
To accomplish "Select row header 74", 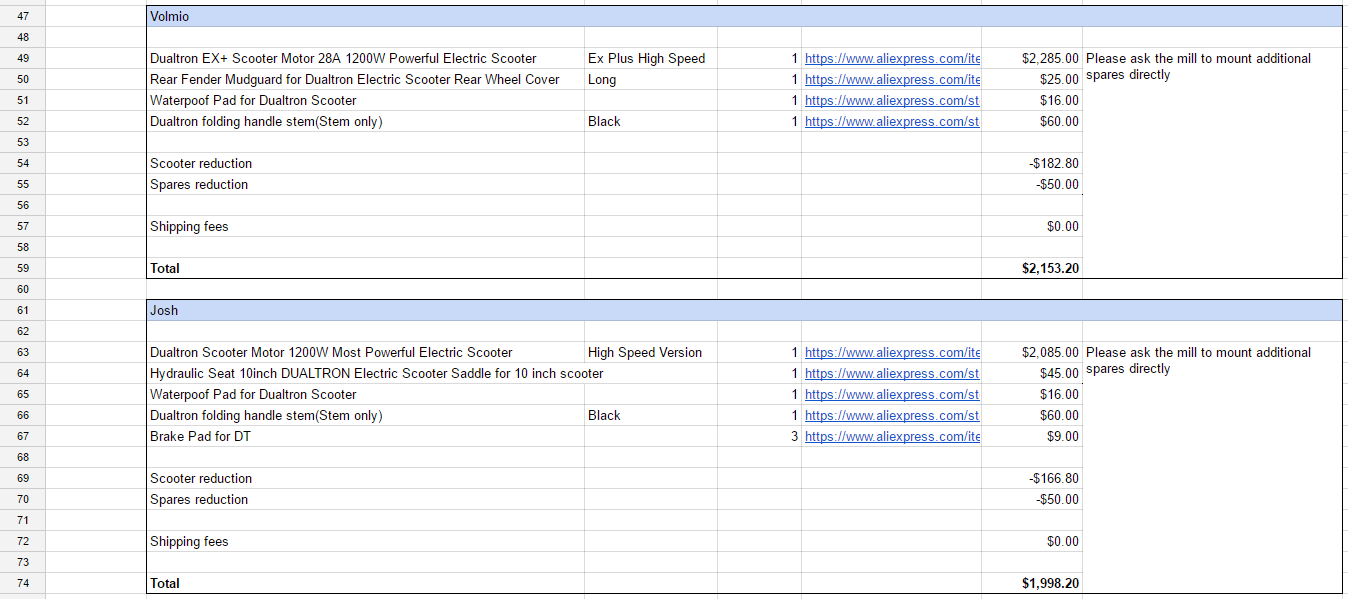I will pyautogui.click(x=23, y=583).
